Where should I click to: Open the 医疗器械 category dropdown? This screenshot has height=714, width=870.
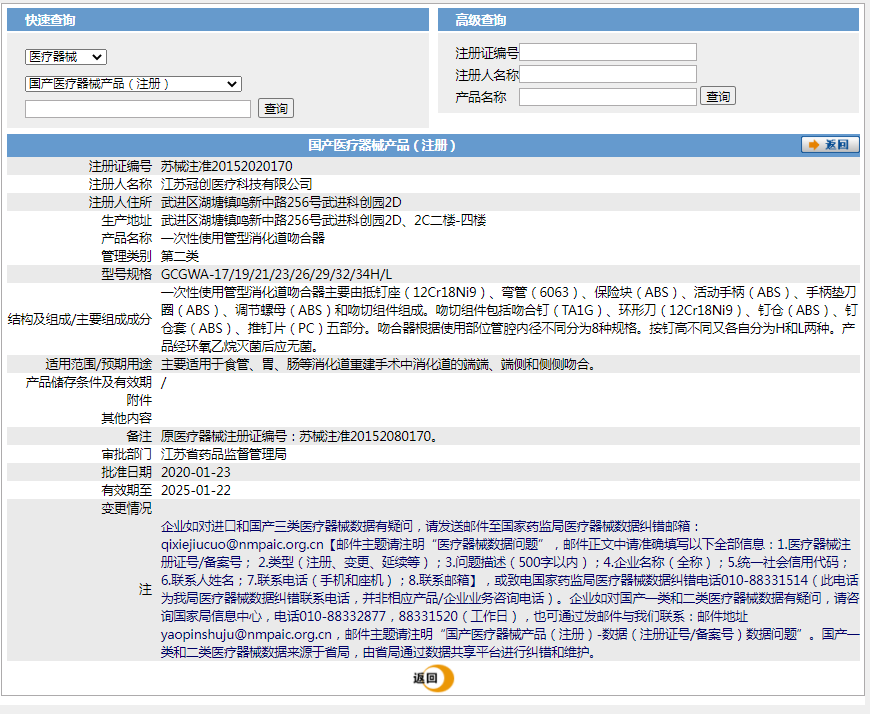pyautogui.click(x=66, y=58)
